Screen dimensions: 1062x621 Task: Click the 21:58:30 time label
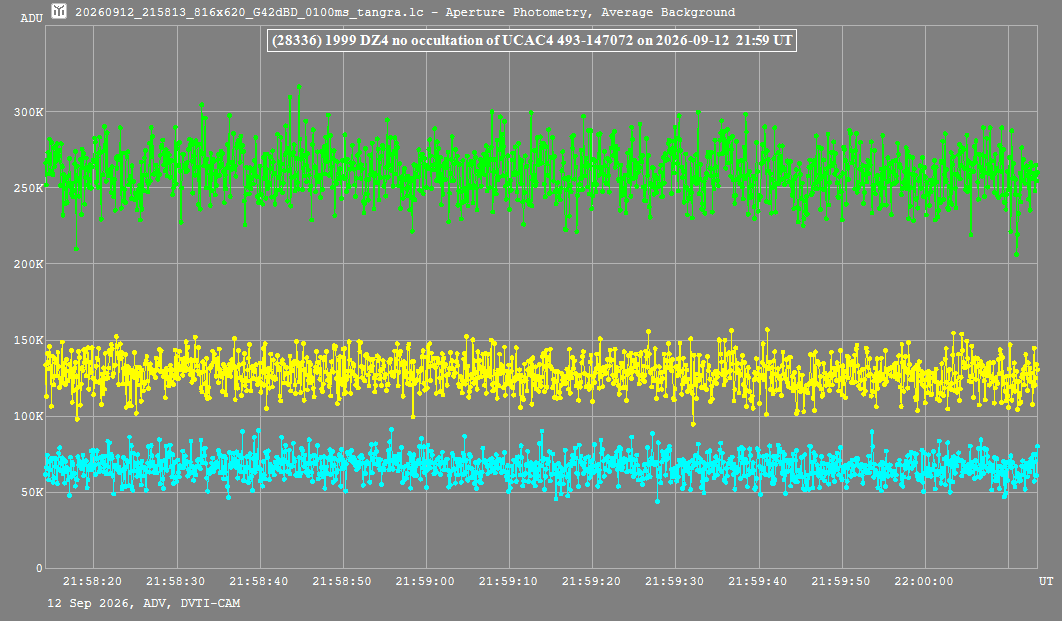click(x=175, y=581)
